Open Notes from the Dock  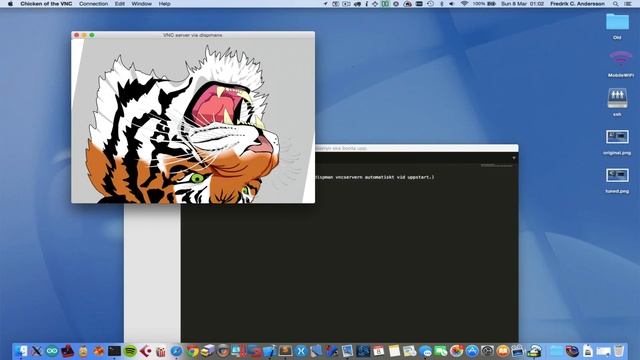[394, 351]
